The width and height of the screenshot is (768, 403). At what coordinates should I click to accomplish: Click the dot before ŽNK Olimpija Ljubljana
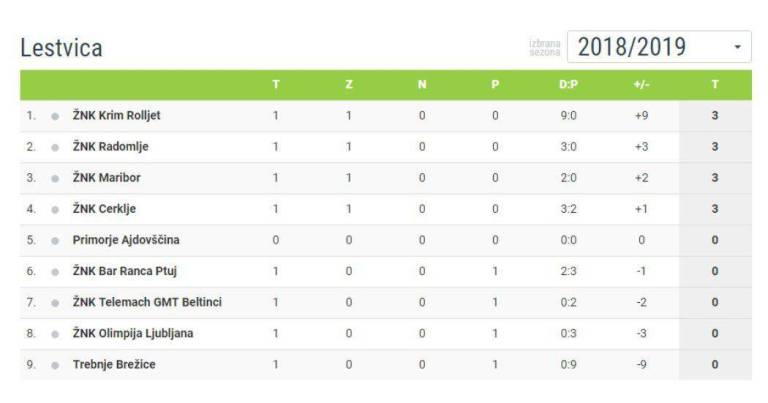coord(55,334)
